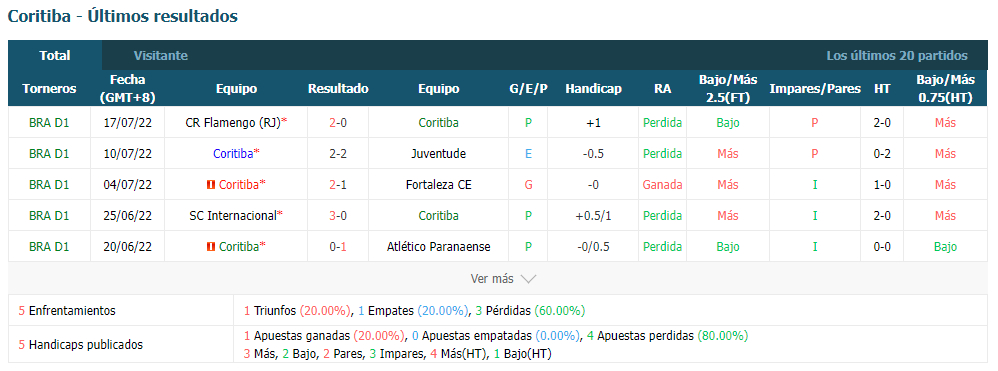Viewport: 998px width, 371px height.
Task: Open CR Flamengo (RJ) team link
Action: pyautogui.click(x=233, y=123)
